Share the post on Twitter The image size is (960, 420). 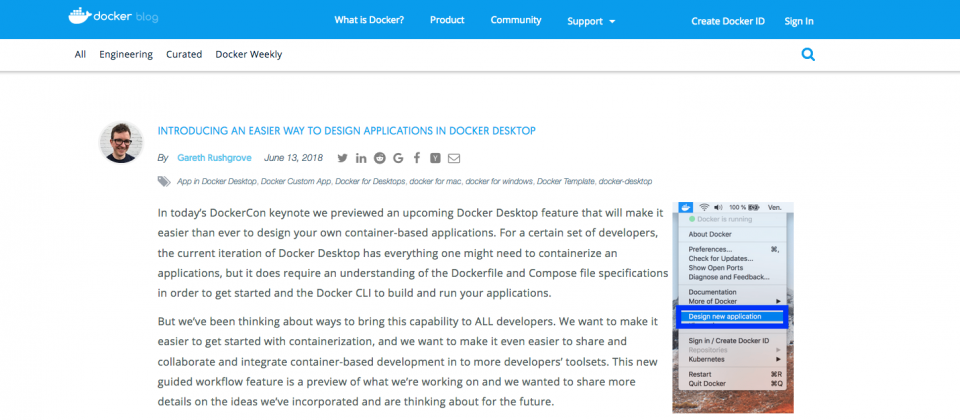342,158
